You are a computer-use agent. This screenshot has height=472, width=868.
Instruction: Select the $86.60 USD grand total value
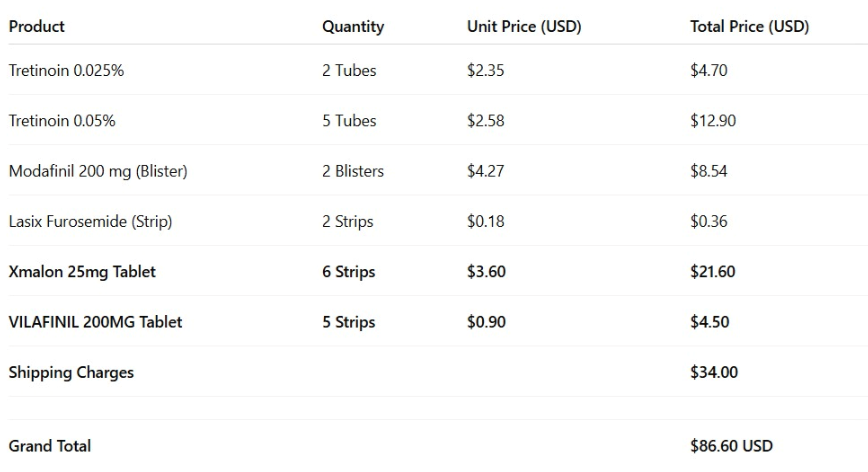coord(731,446)
